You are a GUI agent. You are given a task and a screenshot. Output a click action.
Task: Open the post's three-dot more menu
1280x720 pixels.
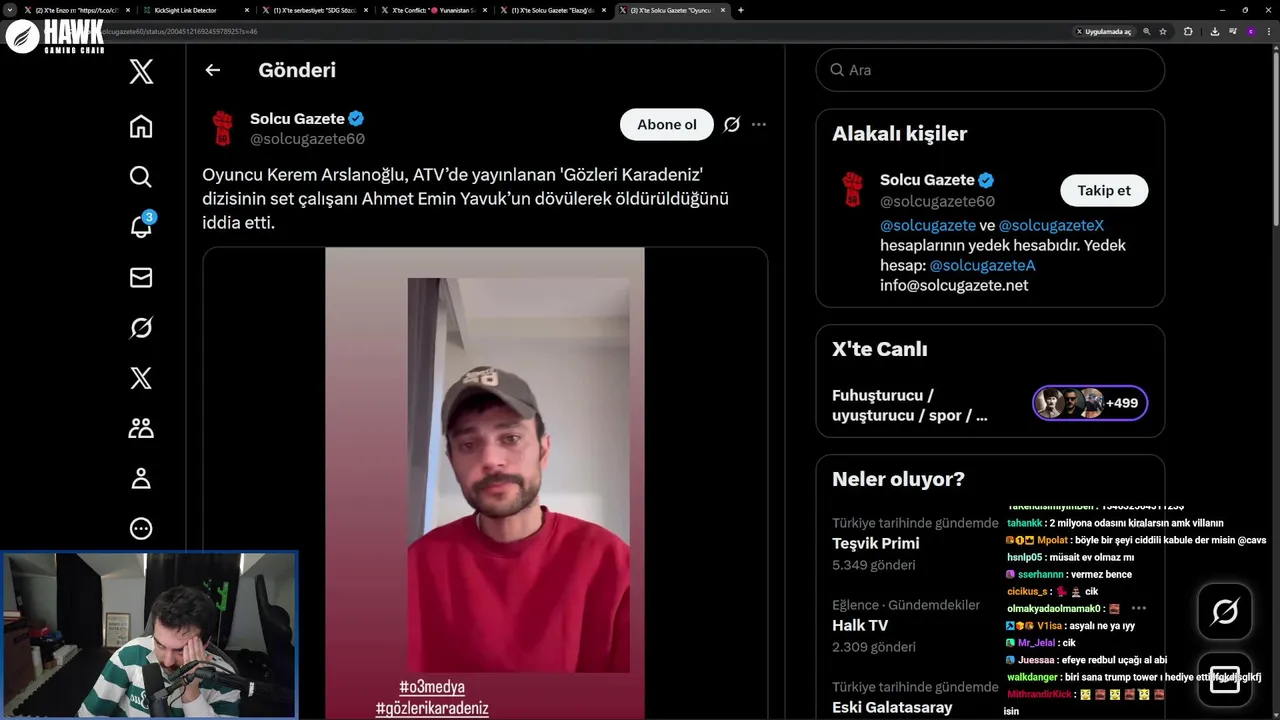click(759, 125)
